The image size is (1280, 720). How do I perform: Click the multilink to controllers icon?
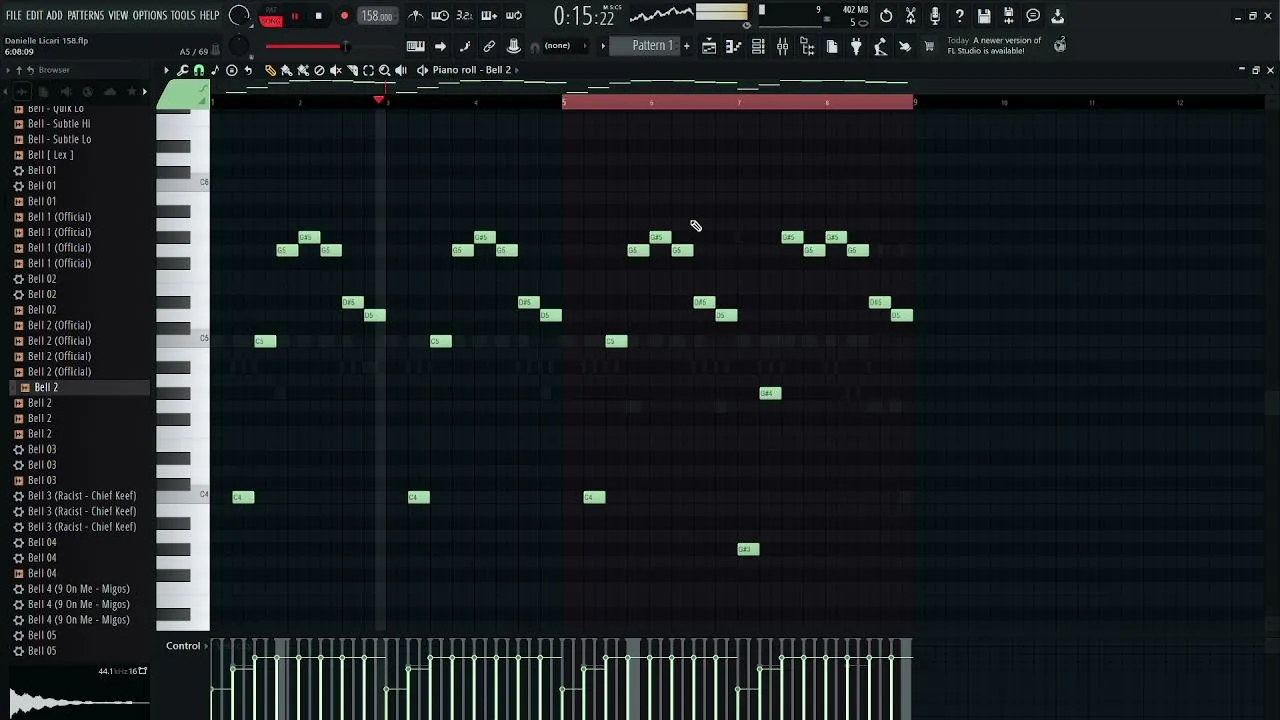point(513,46)
